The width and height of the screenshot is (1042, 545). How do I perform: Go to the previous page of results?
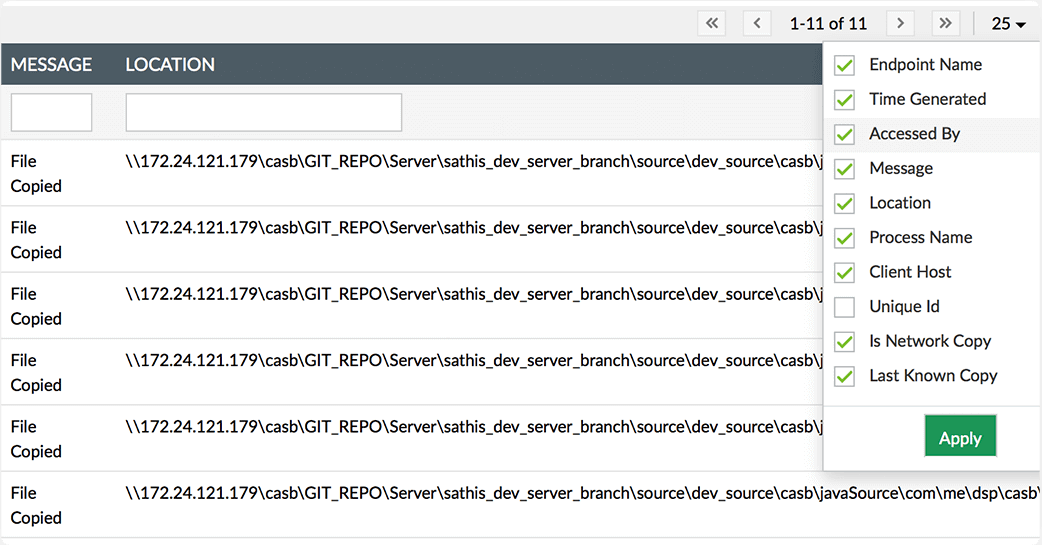[757, 23]
